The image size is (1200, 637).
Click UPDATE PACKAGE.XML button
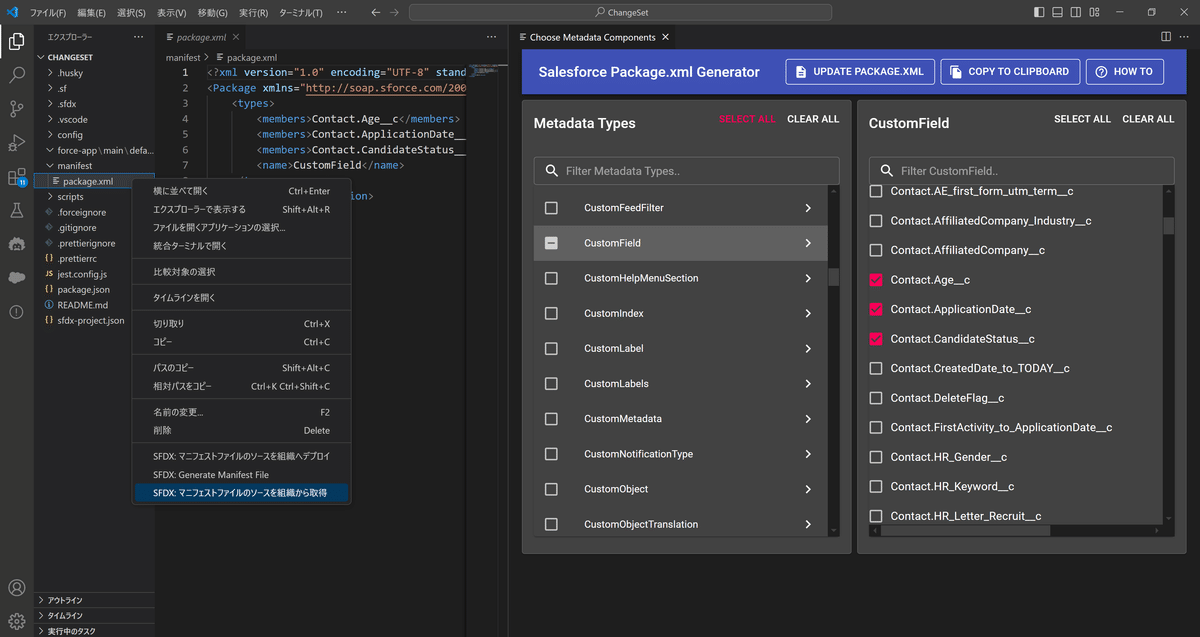point(860,72)
